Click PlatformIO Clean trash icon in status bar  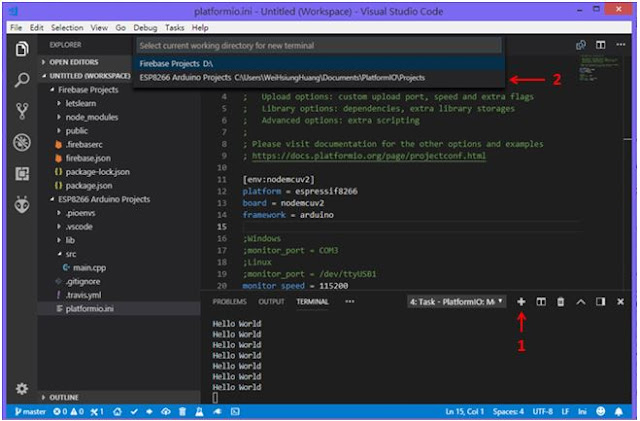pyautogui.click(x=182, y=412)
